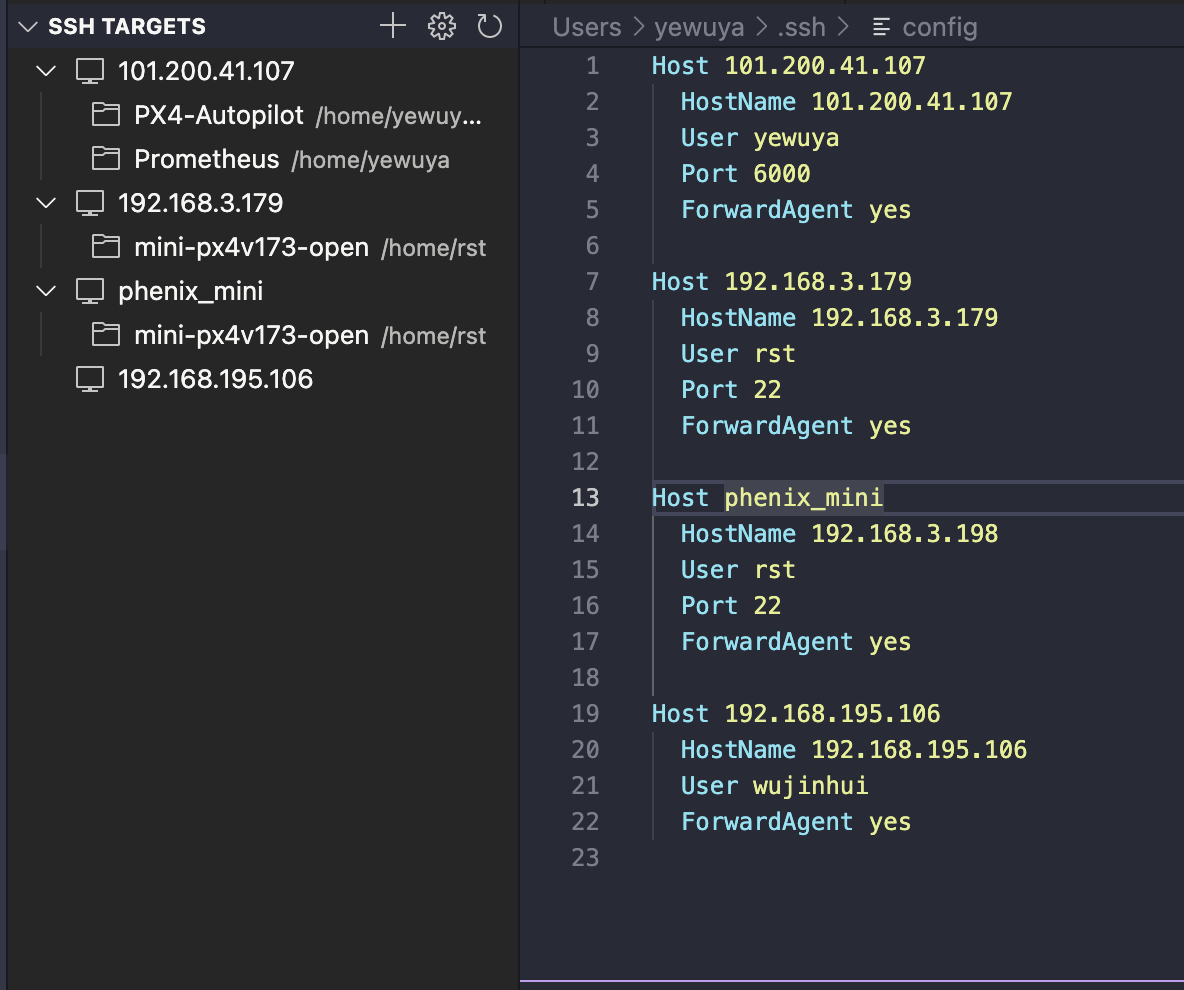
Task: Click monitor icon next to 192.168.195.106
Action: [90, 380]
